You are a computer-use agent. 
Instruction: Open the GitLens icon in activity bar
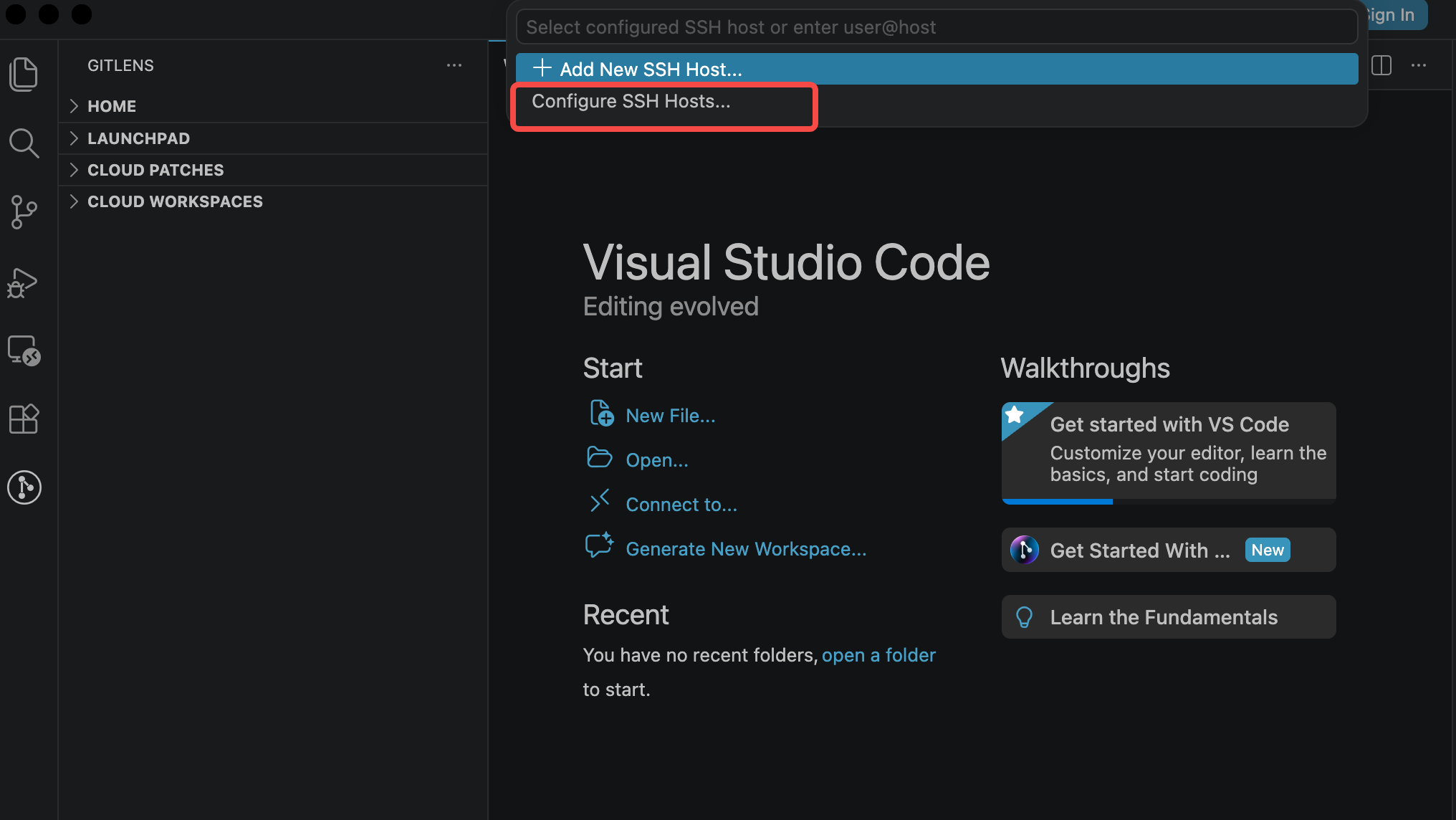click(24, 487)
